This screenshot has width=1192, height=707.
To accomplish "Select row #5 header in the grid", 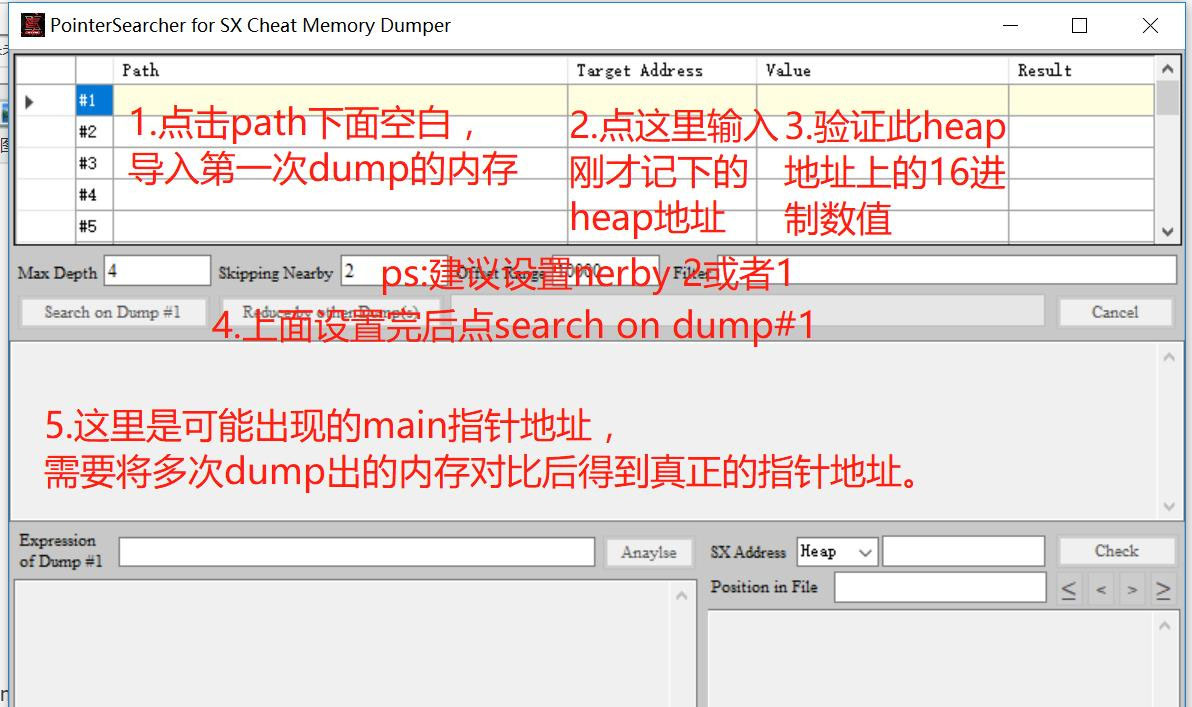I will coord(94,227).
